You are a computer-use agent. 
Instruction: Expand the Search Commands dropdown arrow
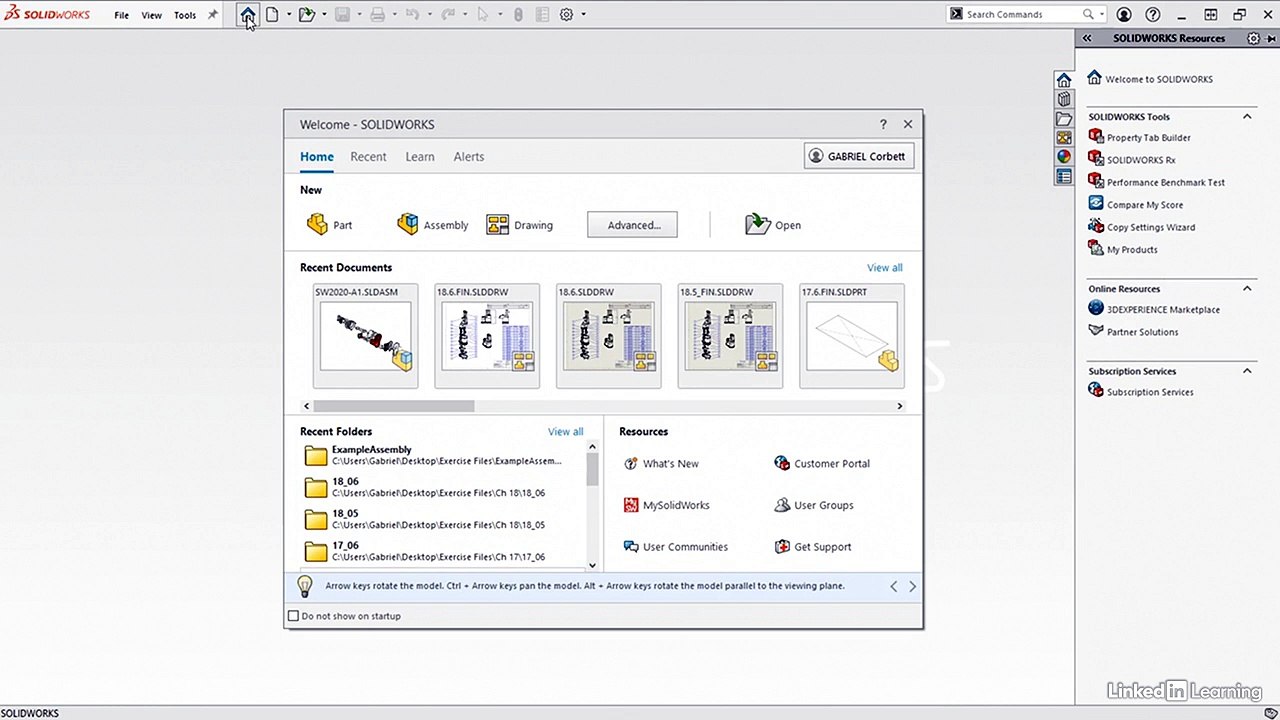(1102, 15)
